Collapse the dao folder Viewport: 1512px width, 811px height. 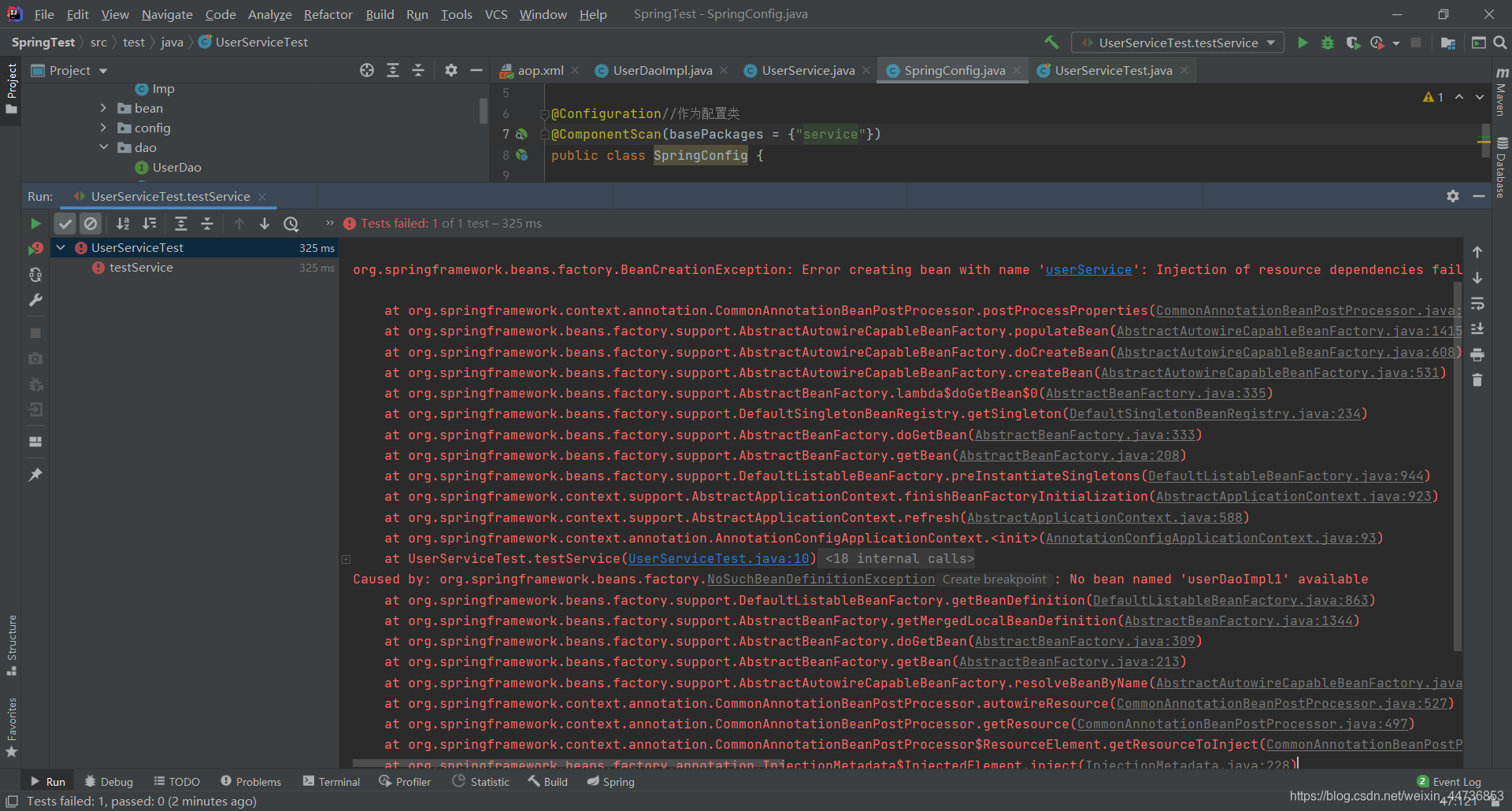tap(103, 147)
